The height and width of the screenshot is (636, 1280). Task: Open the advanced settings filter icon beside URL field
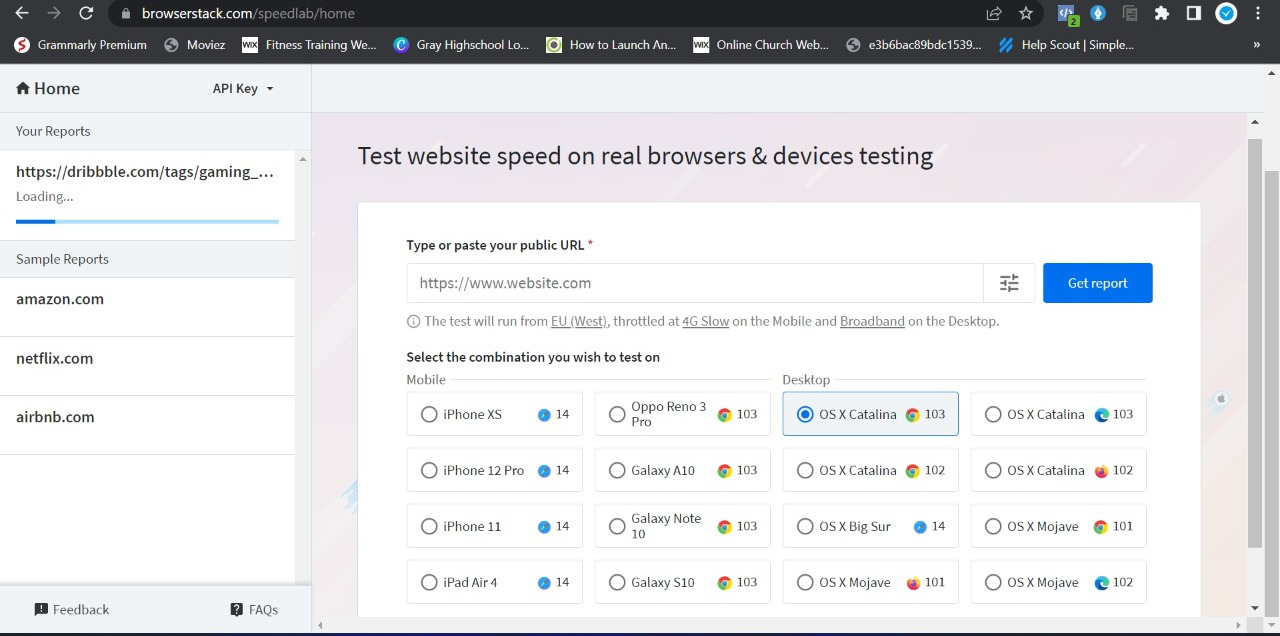click(1009, 283)
